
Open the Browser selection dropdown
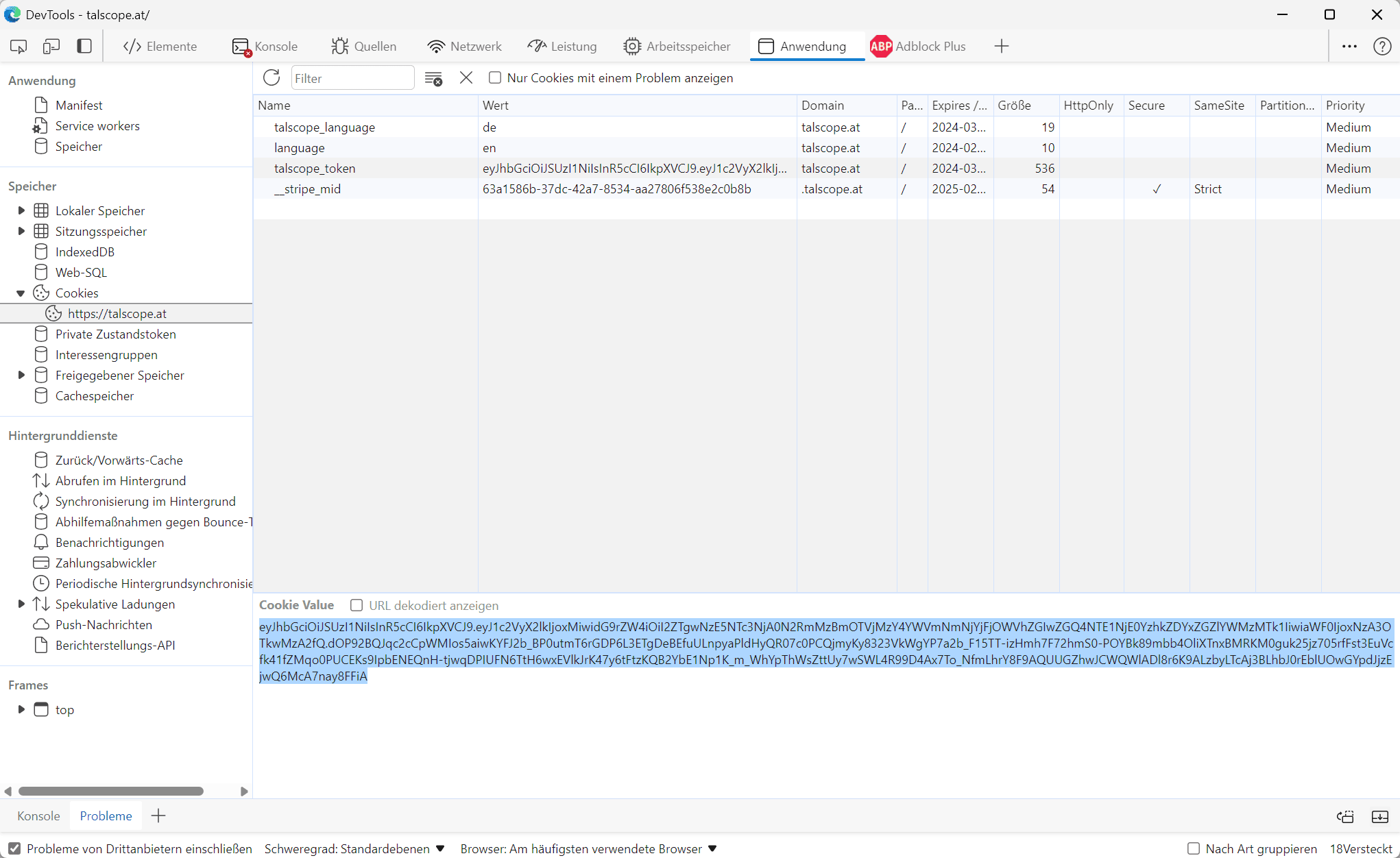click(x=589, y=848)
